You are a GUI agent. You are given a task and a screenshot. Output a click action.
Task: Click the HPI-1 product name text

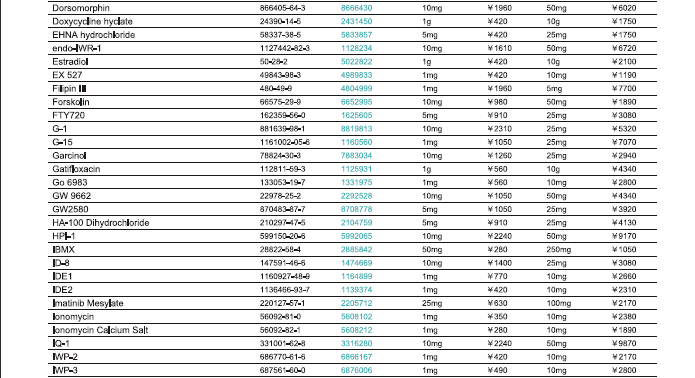coord(64,236)
